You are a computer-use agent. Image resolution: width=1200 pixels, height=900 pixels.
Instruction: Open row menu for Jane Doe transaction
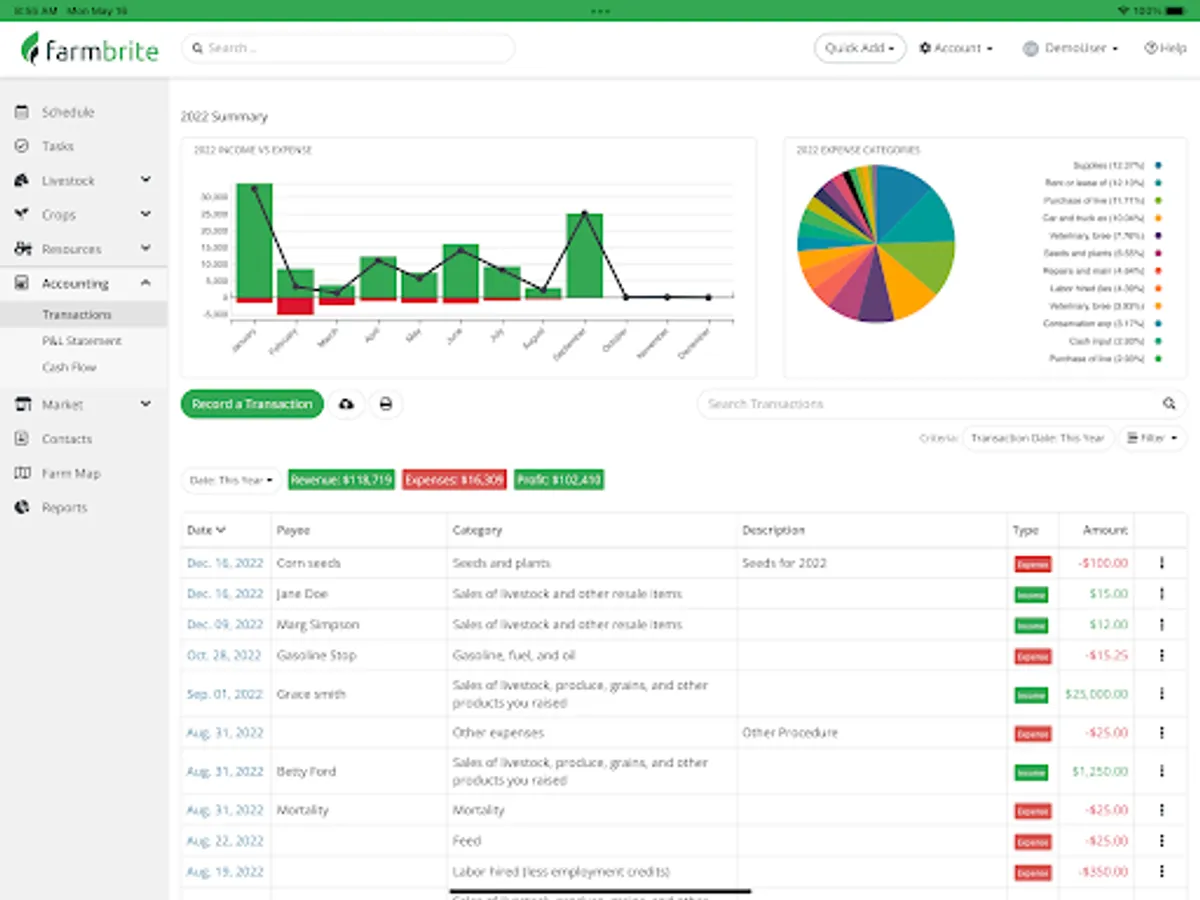point(1162,594)
